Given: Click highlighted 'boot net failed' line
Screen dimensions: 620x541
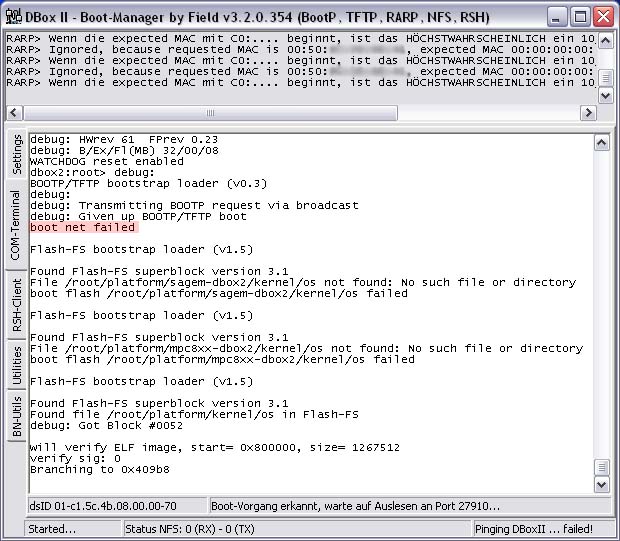Looking at the screenshot, I should tap(84, 227).
